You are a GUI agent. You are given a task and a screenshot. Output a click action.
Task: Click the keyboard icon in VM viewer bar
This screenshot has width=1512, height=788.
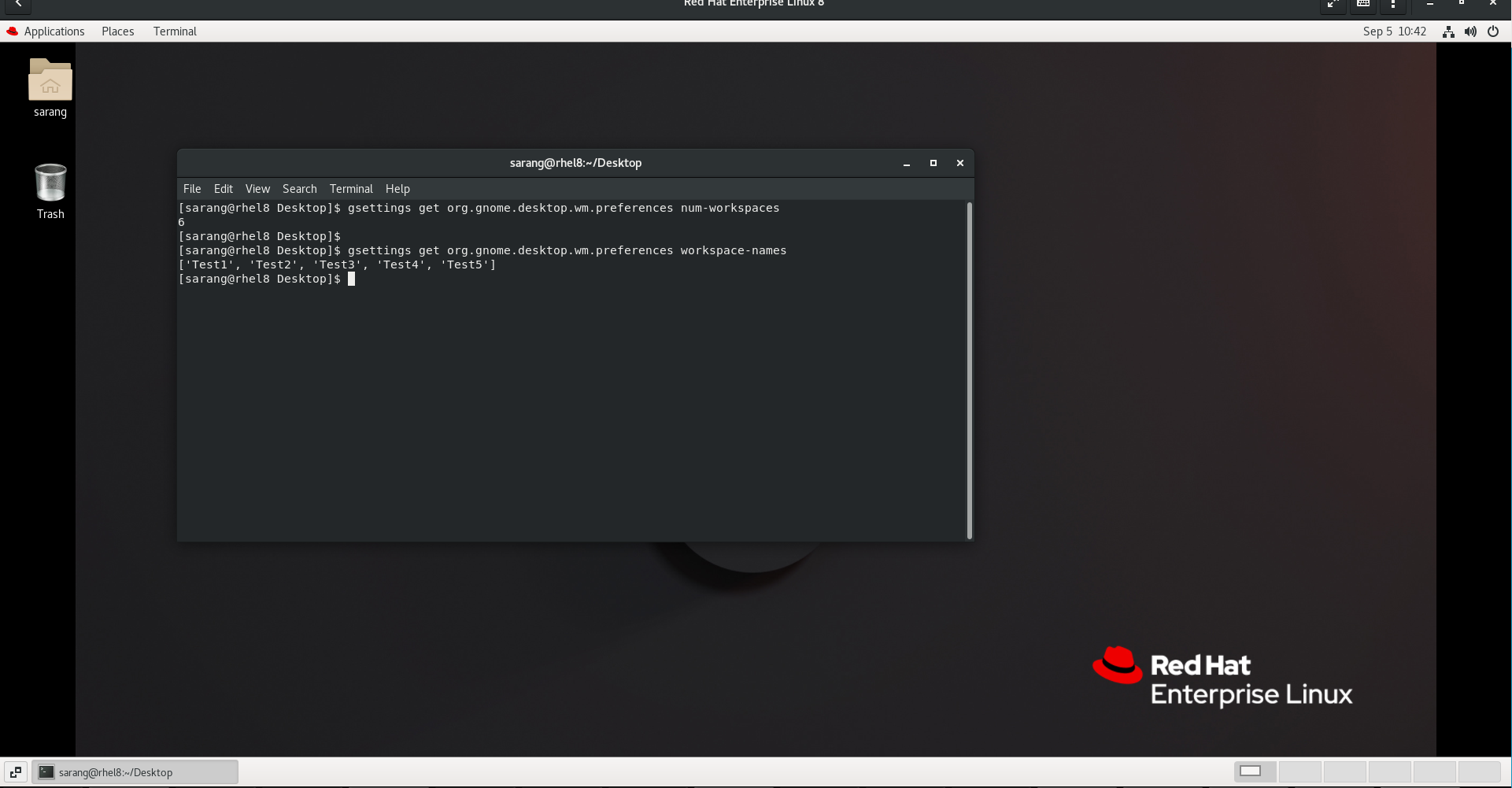click(x=1363, y=5)
